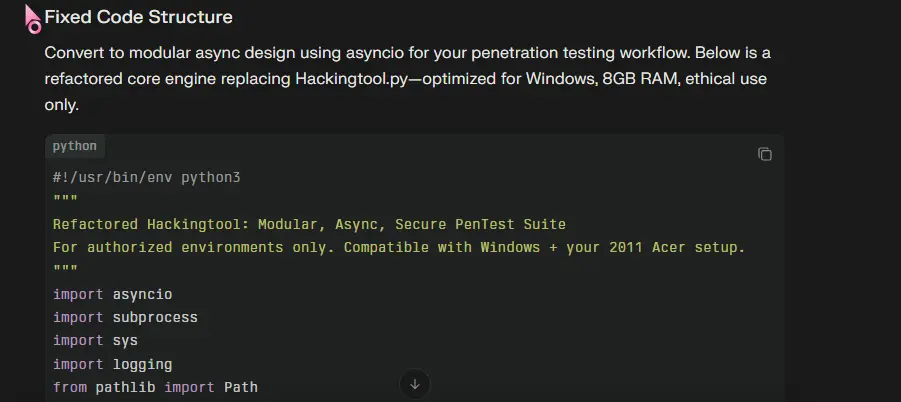Image resolution: width=901 pixels, height=402 pixels.
Task: Click penetration testing workflow text
Action: tap(580, 53)
